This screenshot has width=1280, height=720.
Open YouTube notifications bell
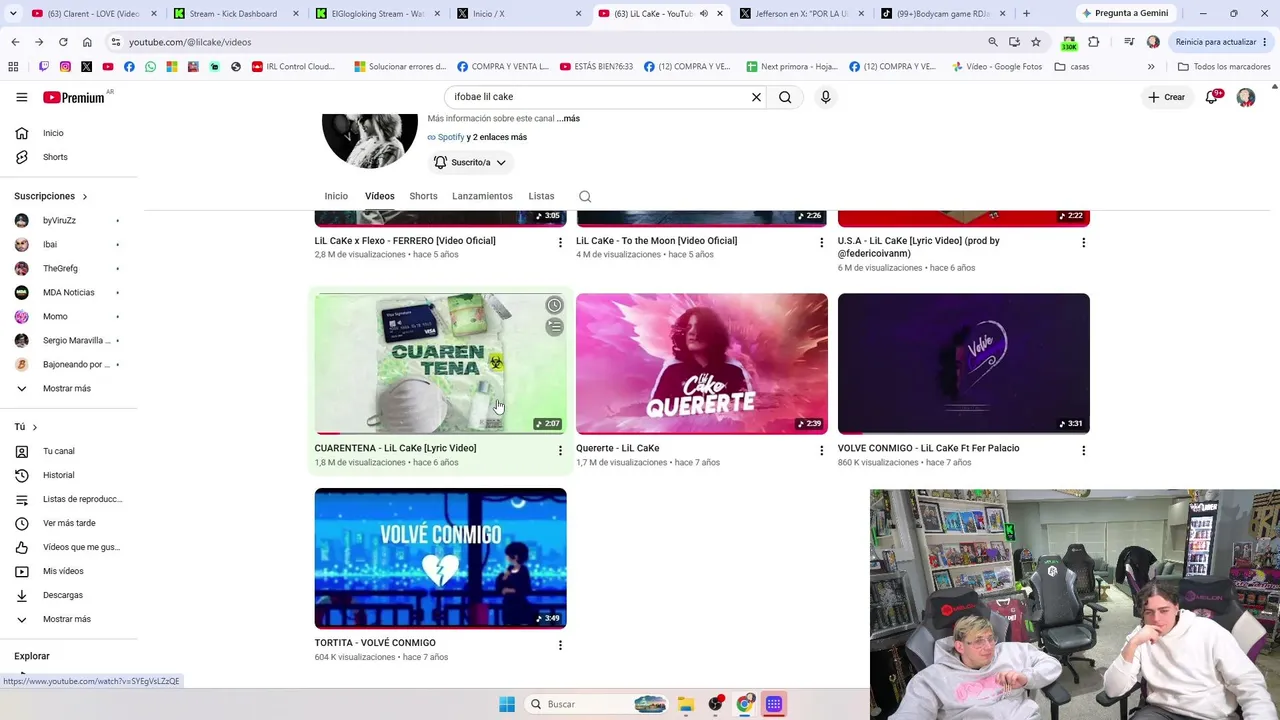click(x=1212, y=97)
